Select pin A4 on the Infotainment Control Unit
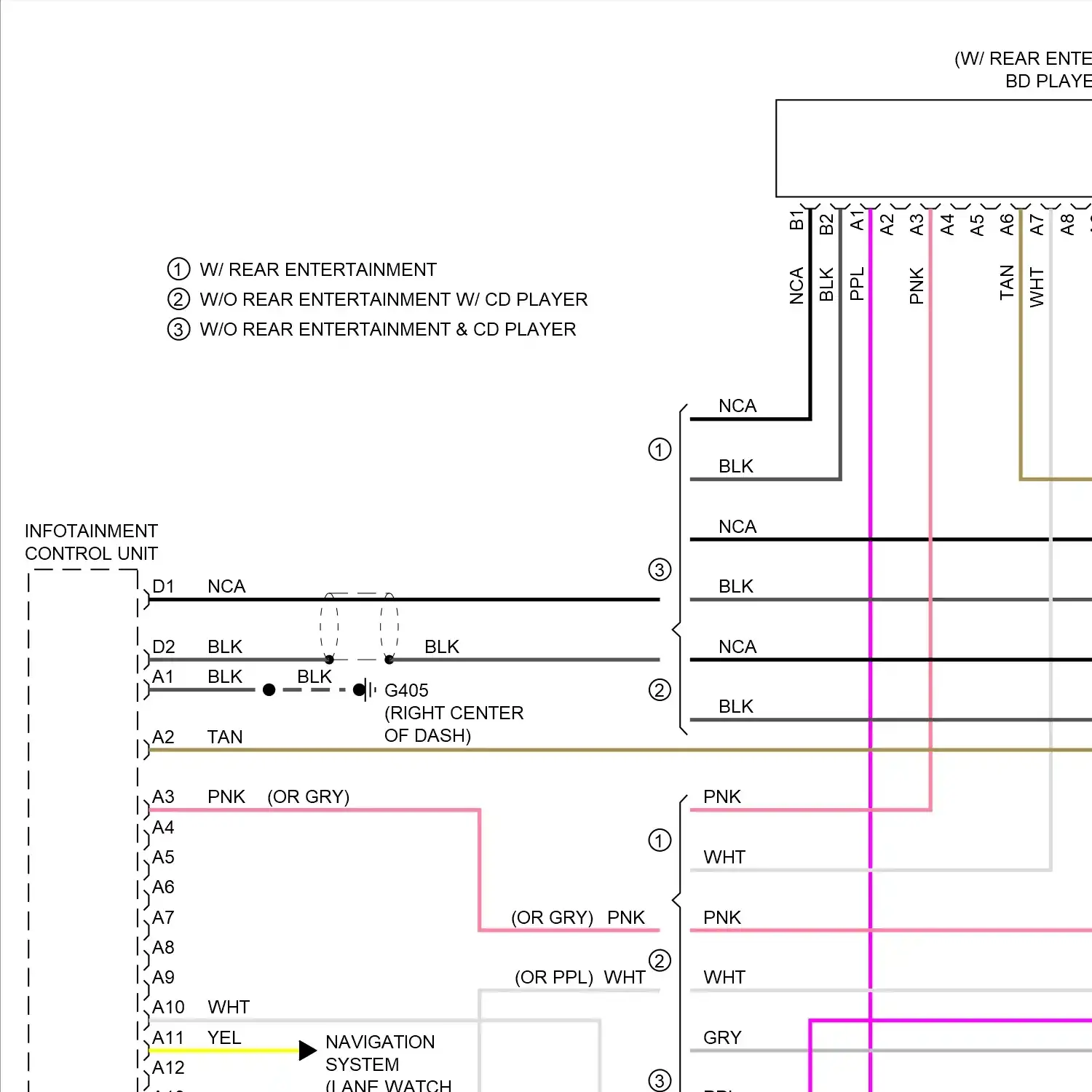 [x=163, y=827]
